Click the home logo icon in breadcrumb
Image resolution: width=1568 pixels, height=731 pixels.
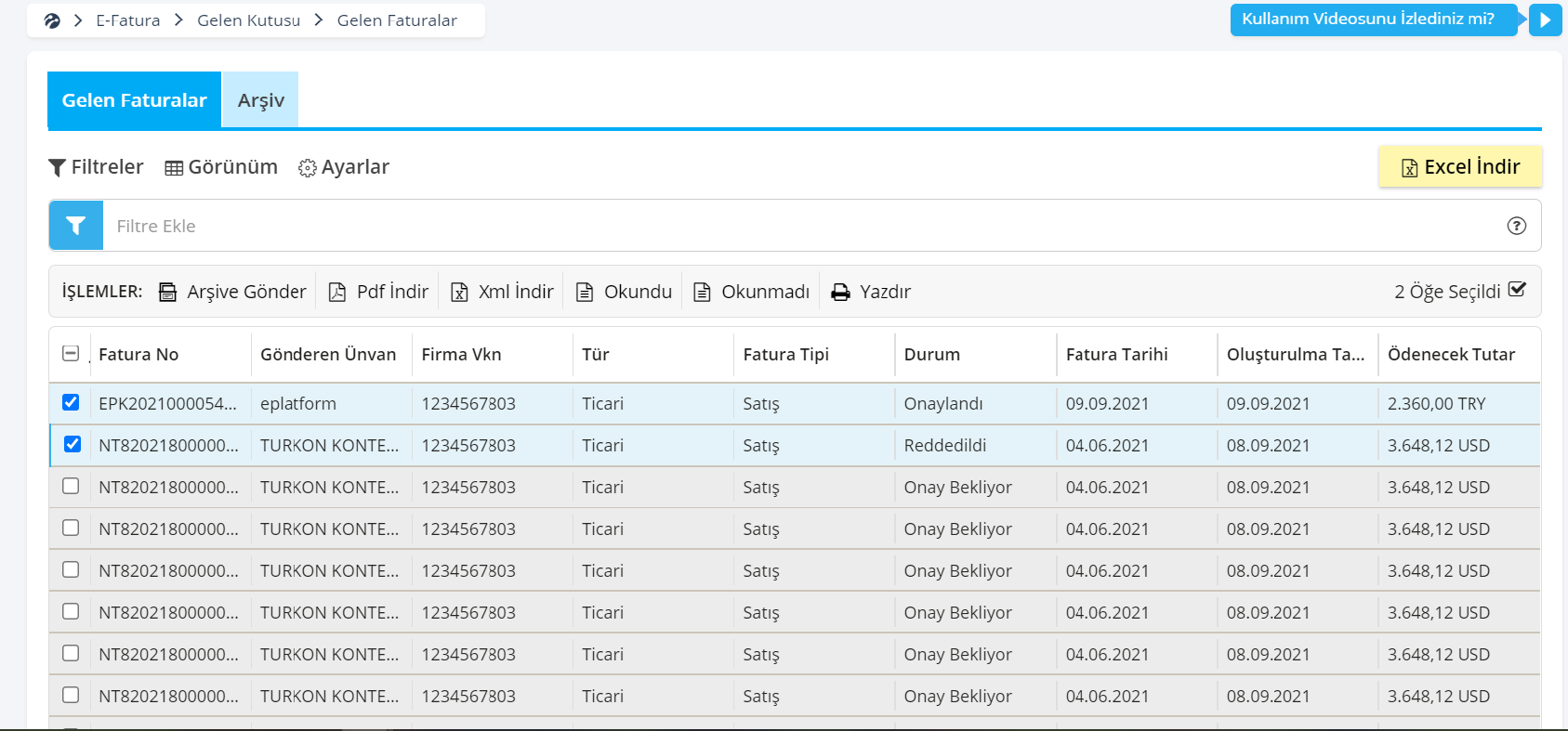pos(52,20)
